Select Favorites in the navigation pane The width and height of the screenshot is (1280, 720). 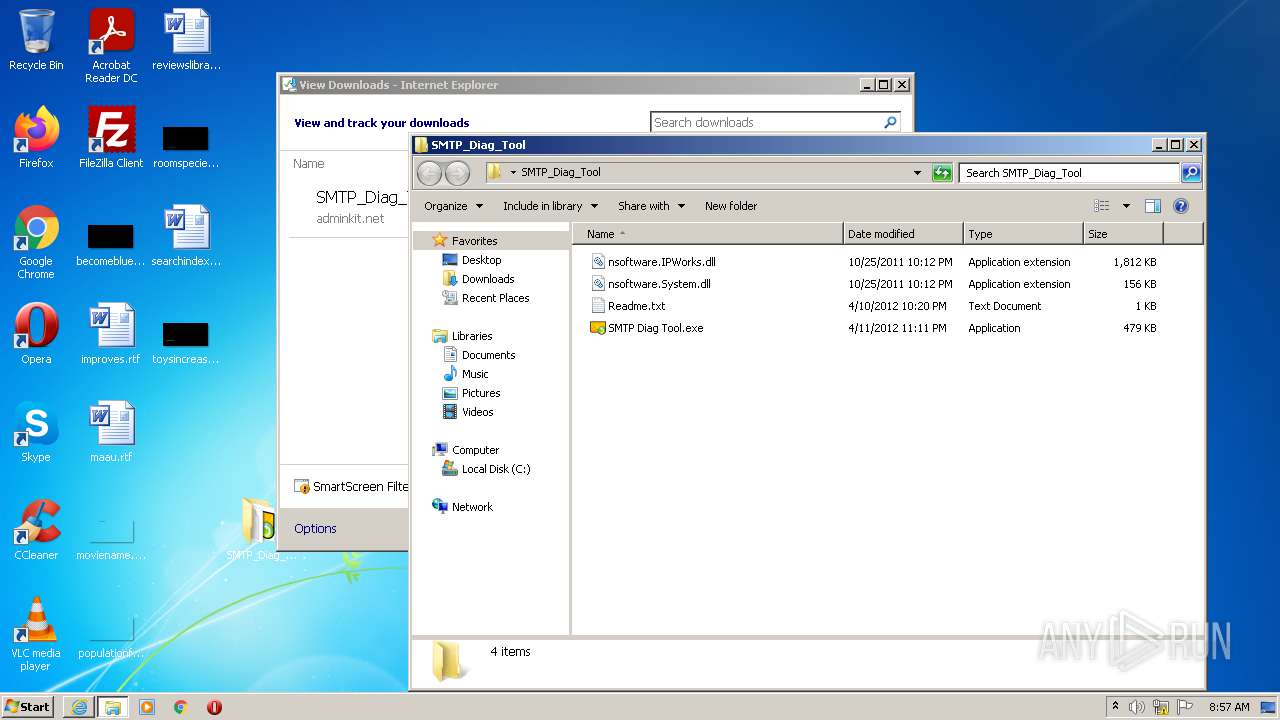point(474,241)
